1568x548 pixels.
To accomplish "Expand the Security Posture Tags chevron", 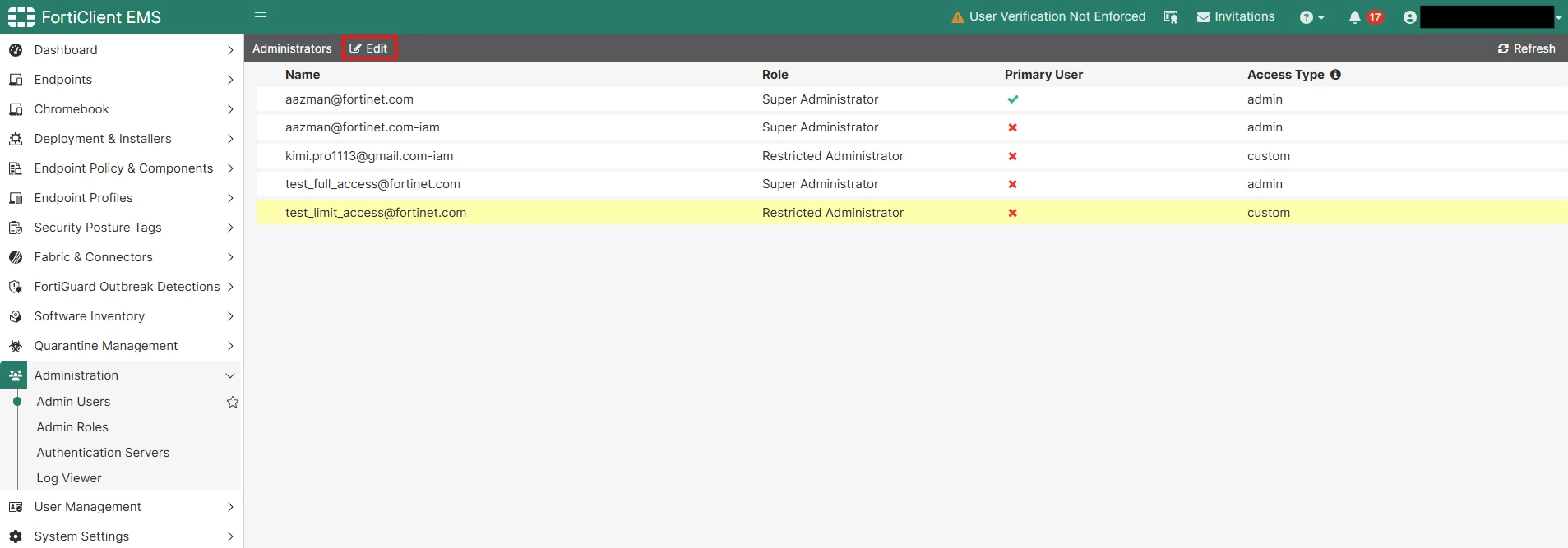I will coord(230,228).
